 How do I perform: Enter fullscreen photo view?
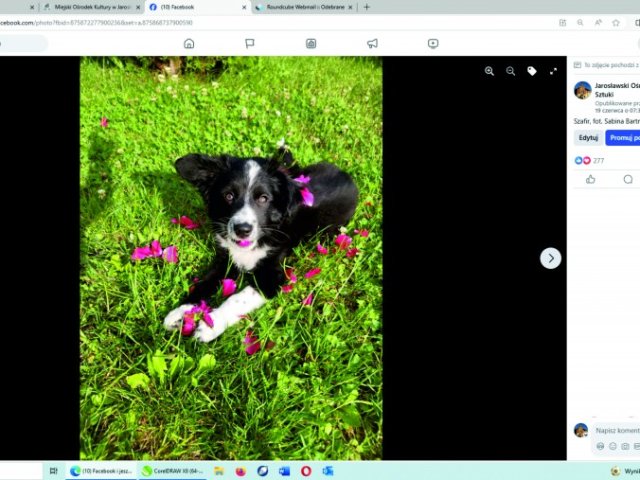[x=553, y=71]
